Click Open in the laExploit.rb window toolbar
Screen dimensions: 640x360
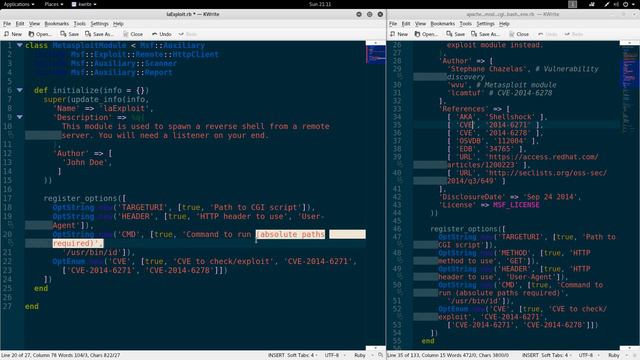point(40,34)
